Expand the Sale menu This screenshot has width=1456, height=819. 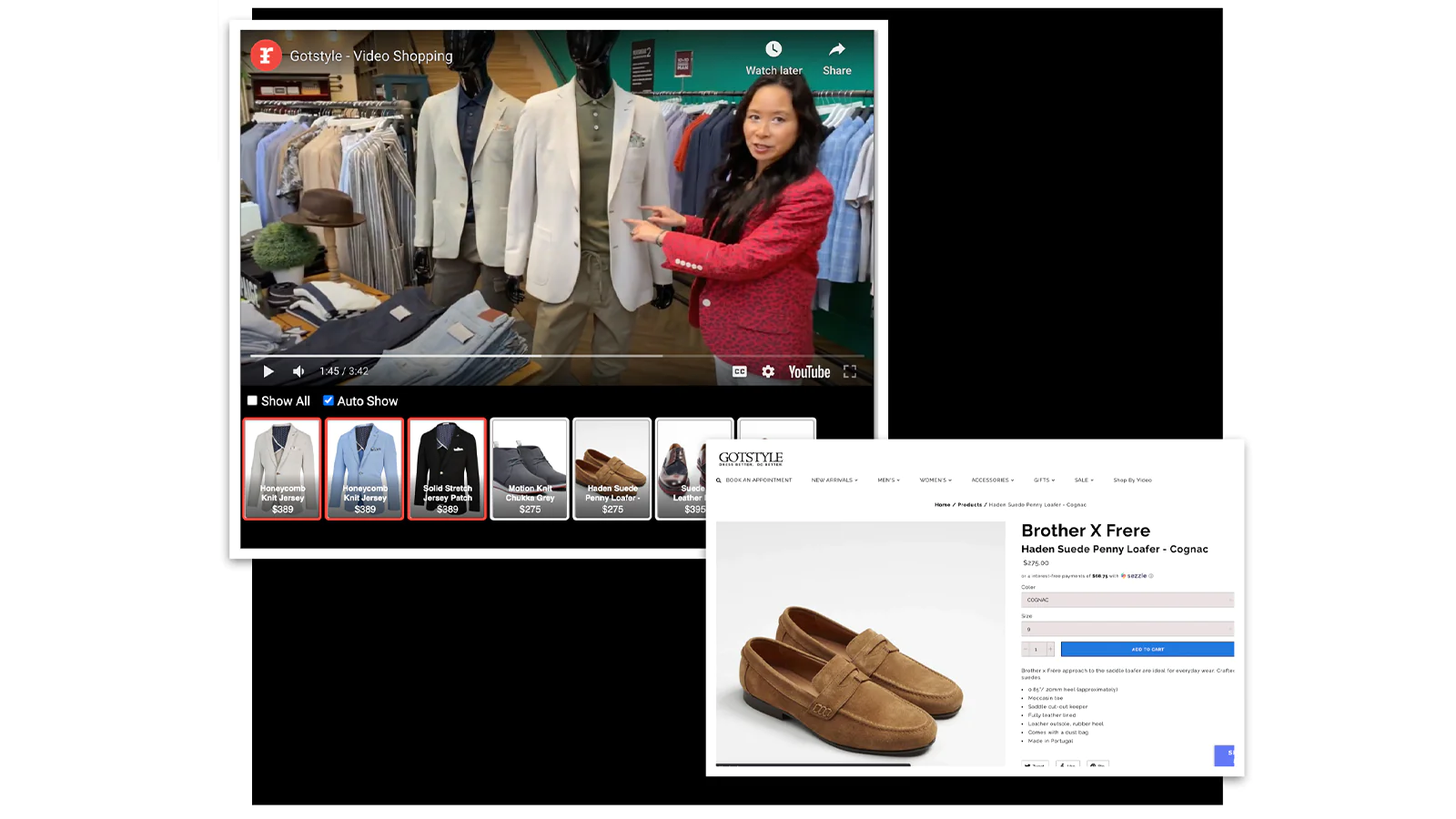1084,480
